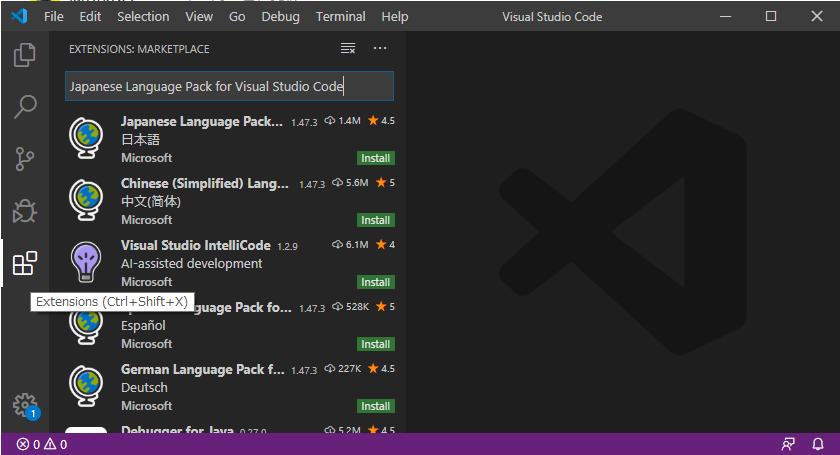Click the EXTENSIONS: MARKETPLACE header
The width and height of the screenshot is (840, 455).
pos(139,49)
